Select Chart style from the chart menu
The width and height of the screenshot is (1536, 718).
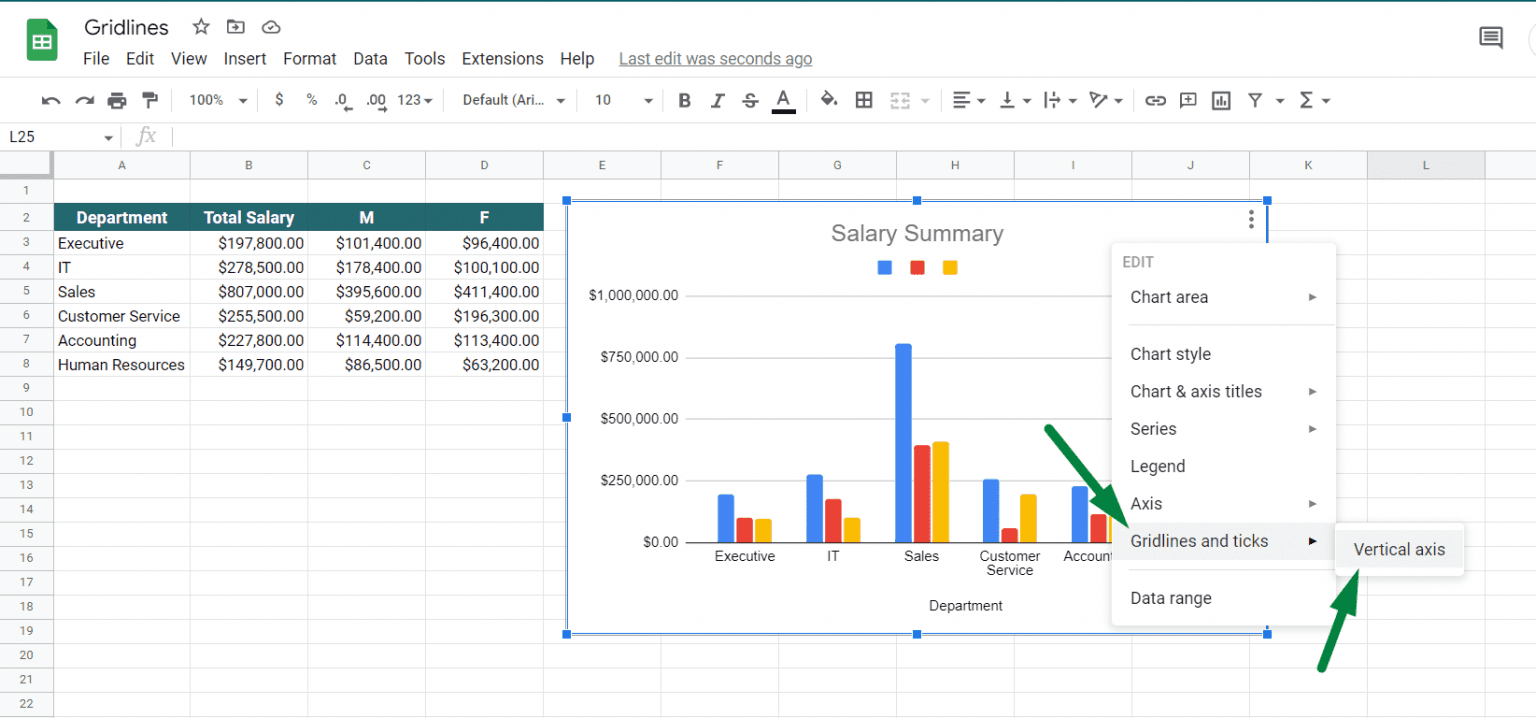(1170, 353)
